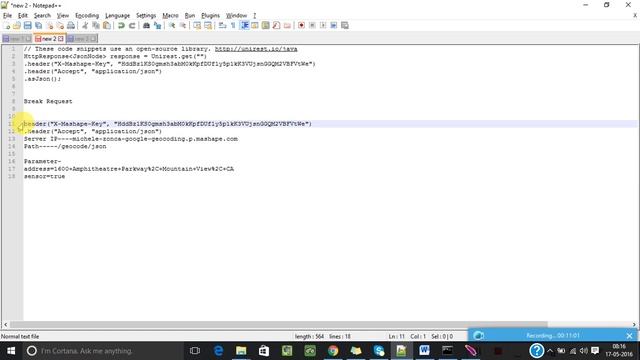Open Find with the binoculars icon
Image resolution: width=640 pixels, height=360 pixels.
tap(146, 25)
